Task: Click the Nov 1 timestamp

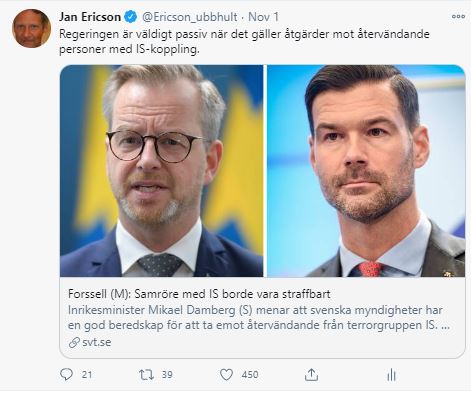Action: (263, 17)
